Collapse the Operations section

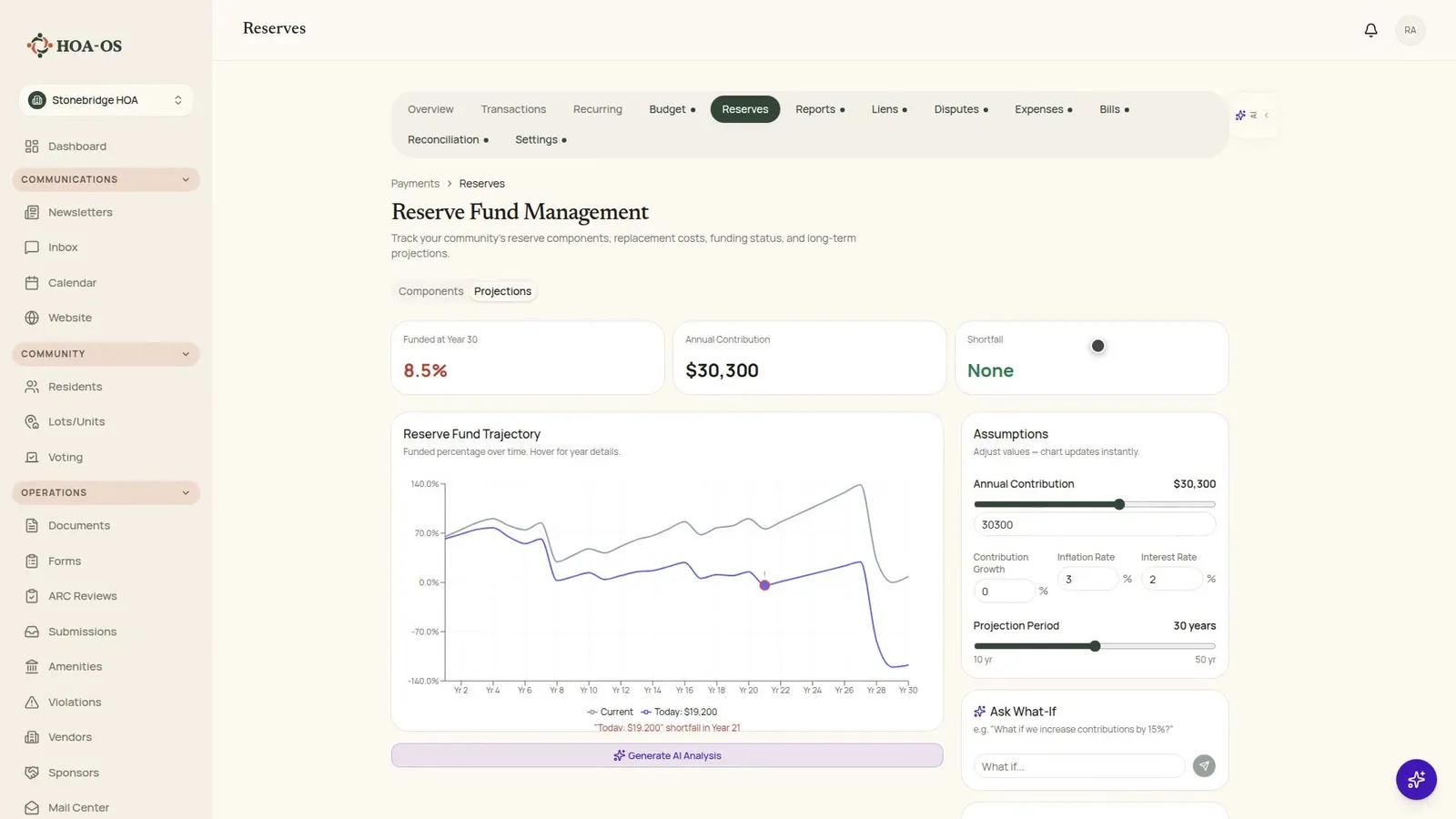(x=106, y=492)
